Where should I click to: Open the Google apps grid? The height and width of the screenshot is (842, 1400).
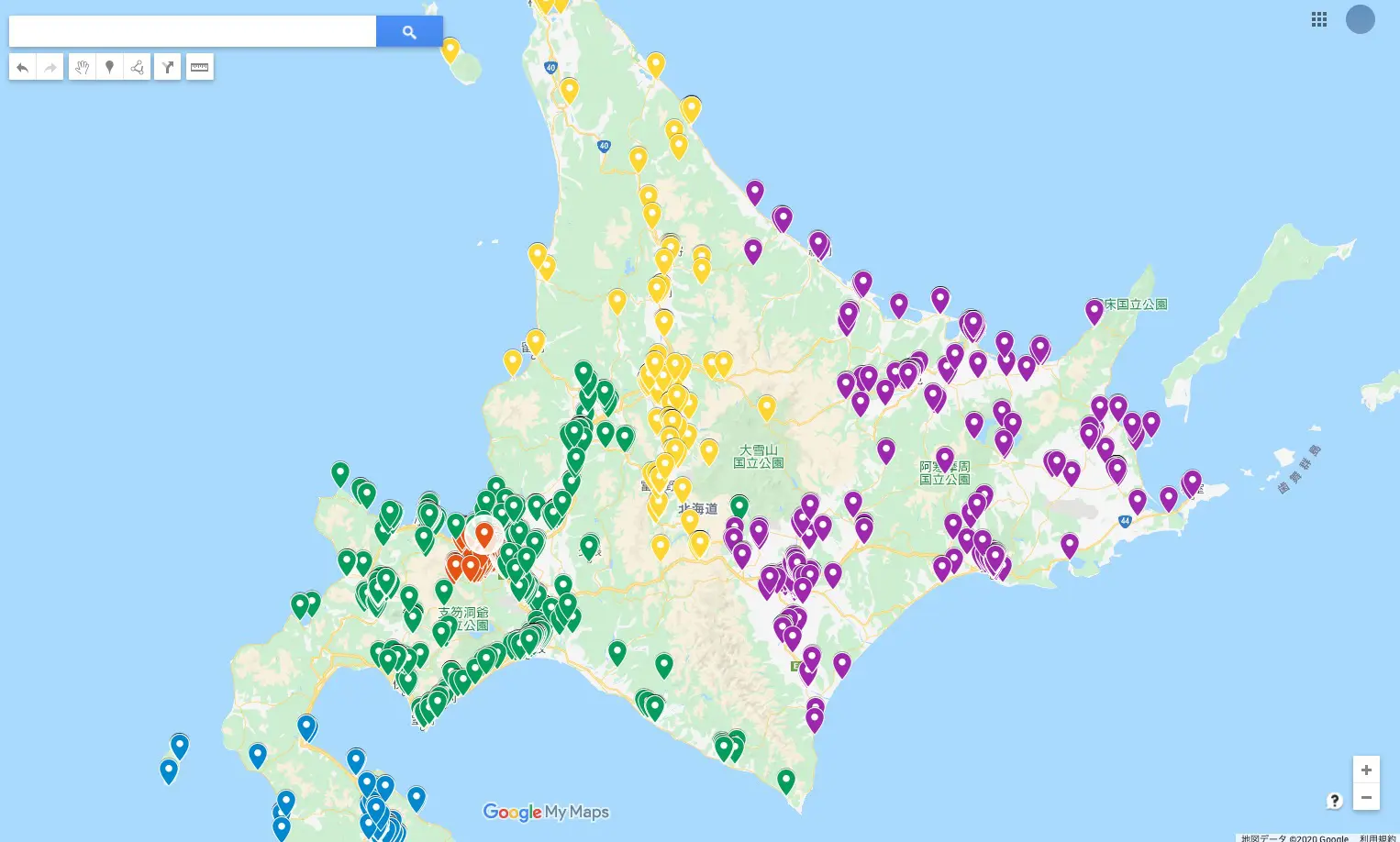(x=1319, y=19)
